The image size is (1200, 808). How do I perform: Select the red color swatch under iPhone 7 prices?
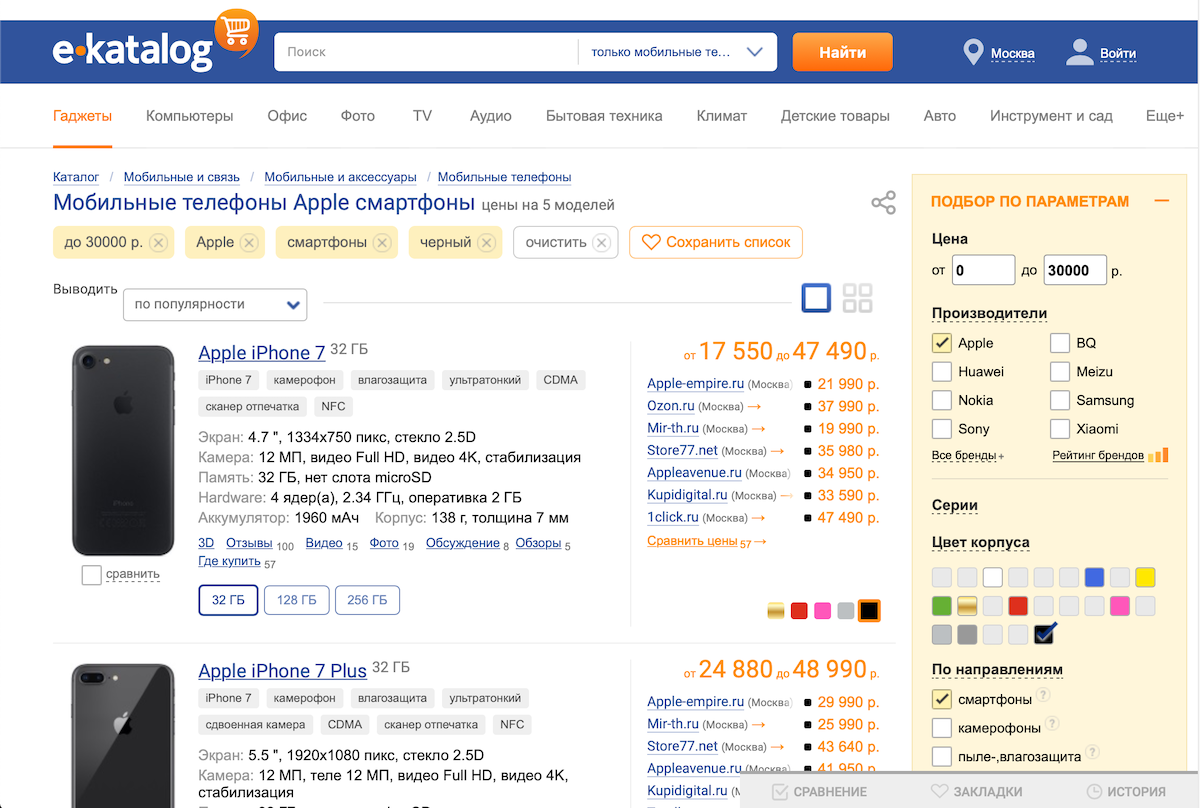799,610
